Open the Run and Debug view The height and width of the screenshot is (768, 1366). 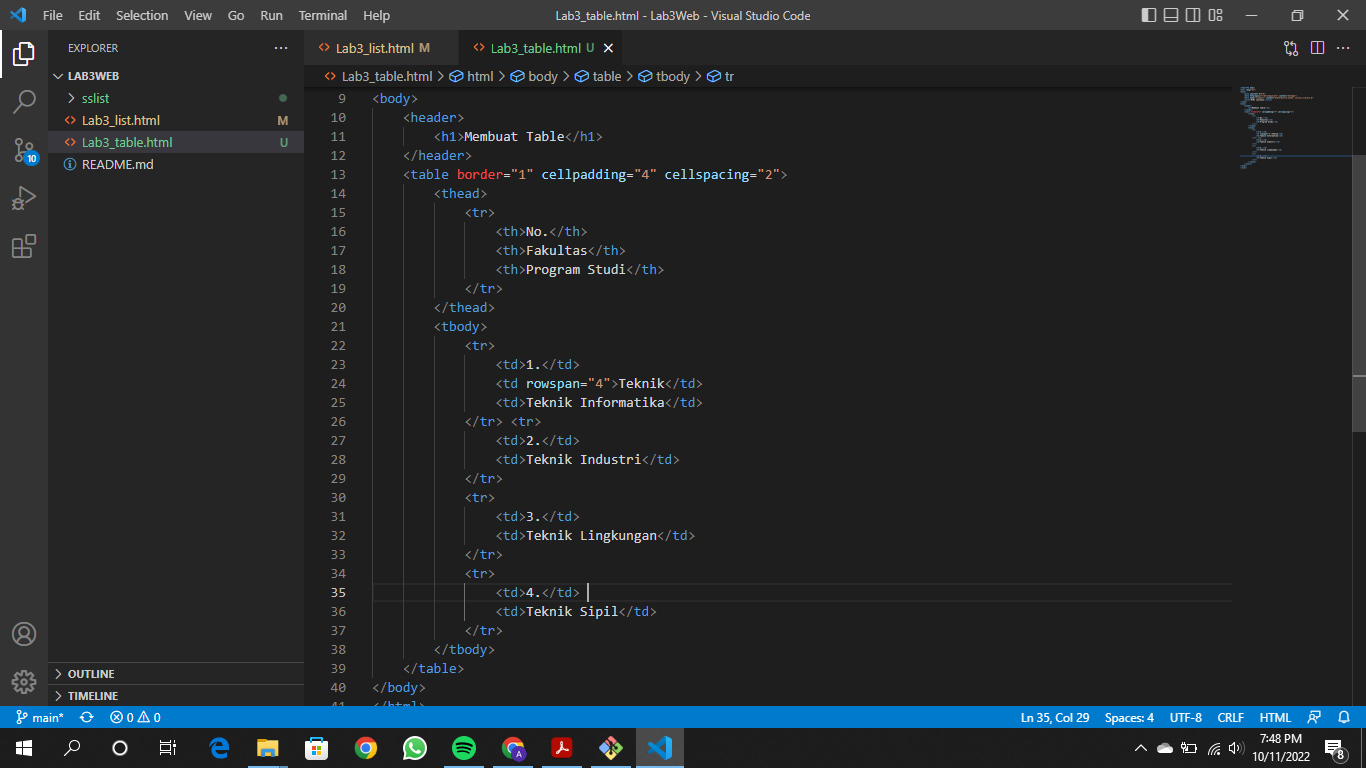24,198
